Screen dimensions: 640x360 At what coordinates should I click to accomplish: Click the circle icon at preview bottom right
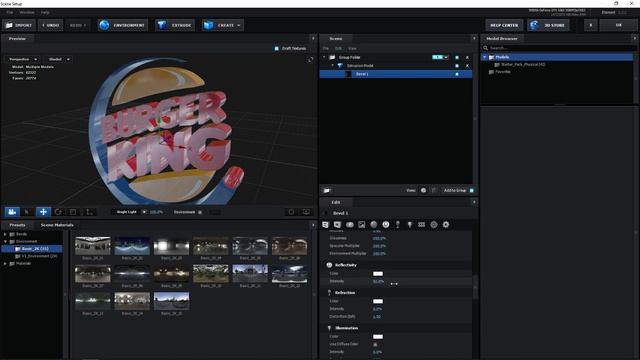click(x=291, y=212)
